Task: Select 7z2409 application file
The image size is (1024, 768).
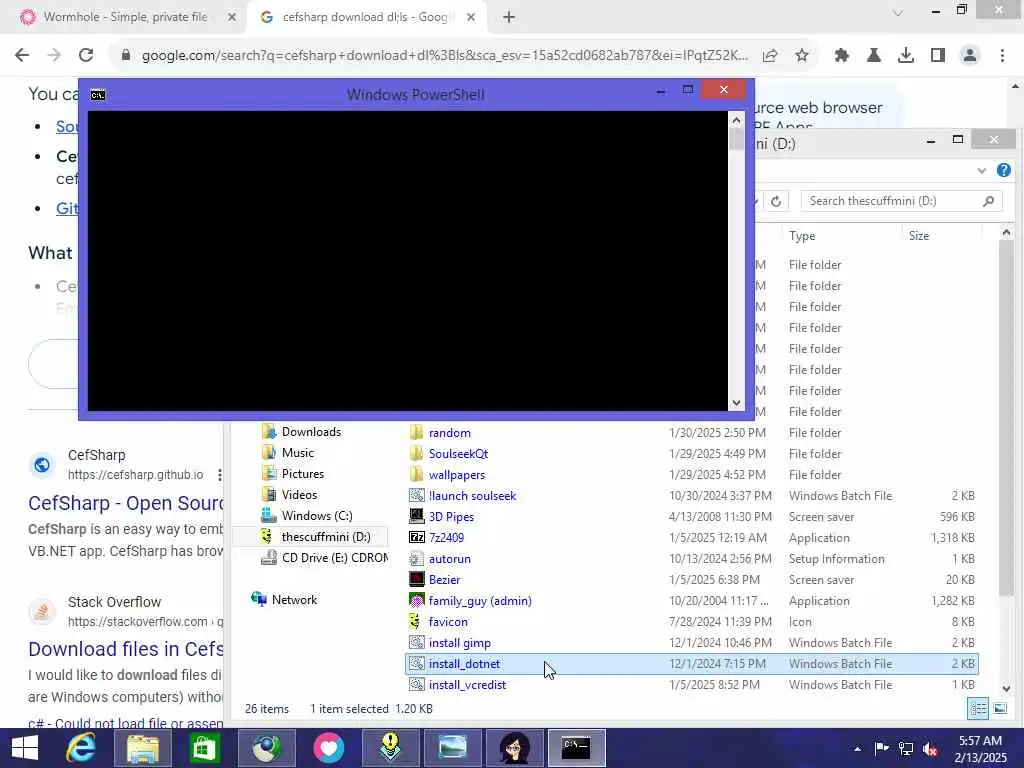Action: 446,537
